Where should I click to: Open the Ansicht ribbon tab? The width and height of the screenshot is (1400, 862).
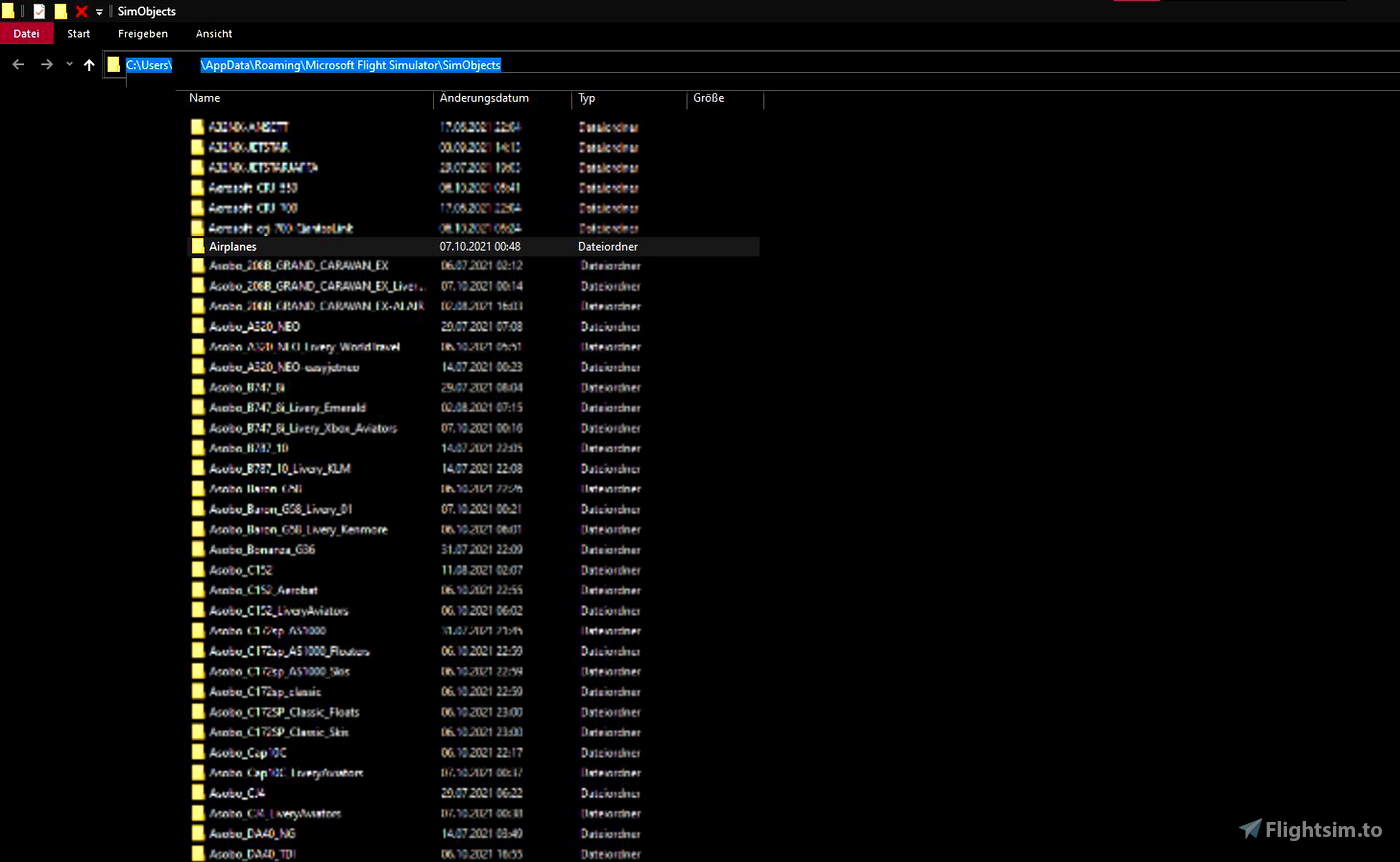tap(214, 34)
